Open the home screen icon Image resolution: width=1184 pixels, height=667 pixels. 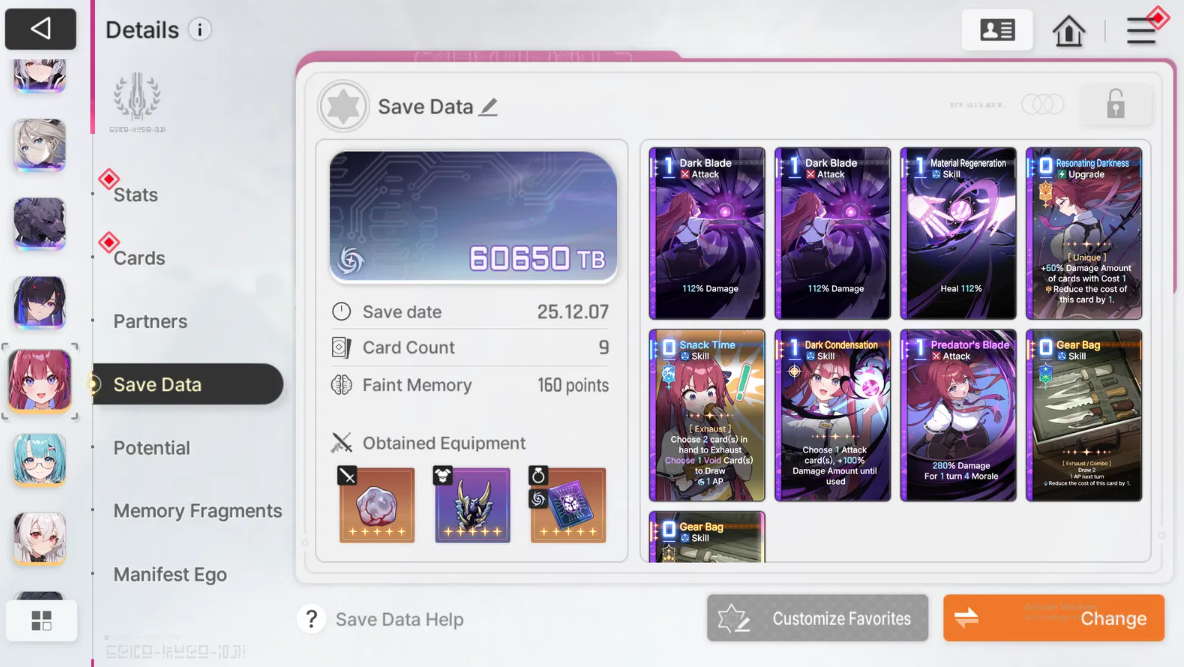click(1068, 31)
